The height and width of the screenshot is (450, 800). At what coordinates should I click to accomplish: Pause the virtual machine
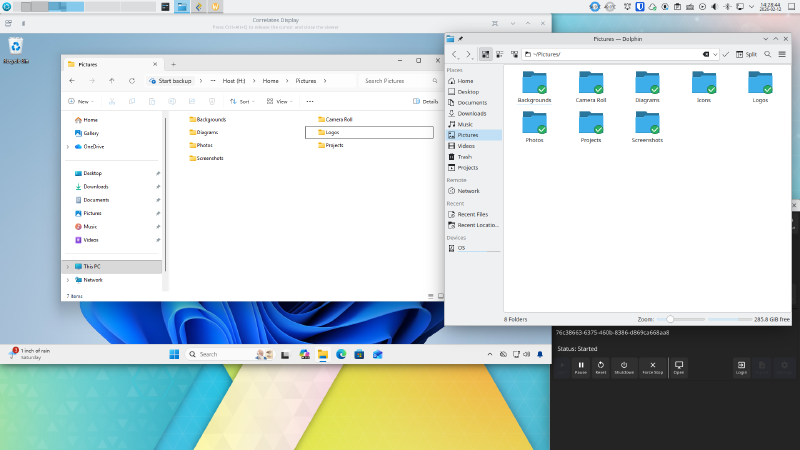[581, 367]
